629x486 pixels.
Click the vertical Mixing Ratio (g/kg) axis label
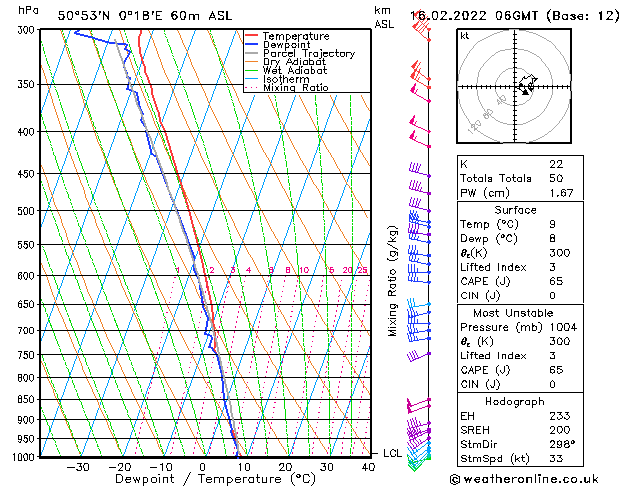tap(392, 281)
